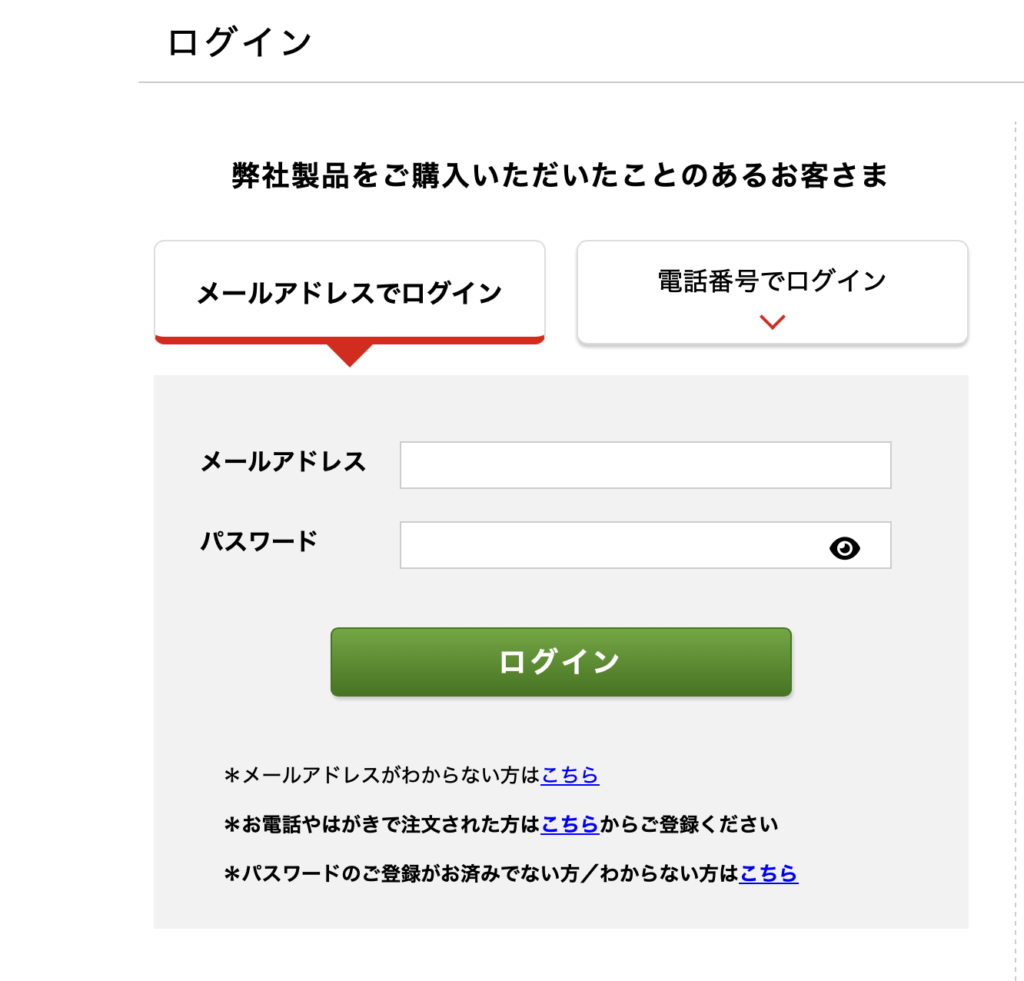Click the ＊メールアドレスがわからない方は note text

click(381, 775)
